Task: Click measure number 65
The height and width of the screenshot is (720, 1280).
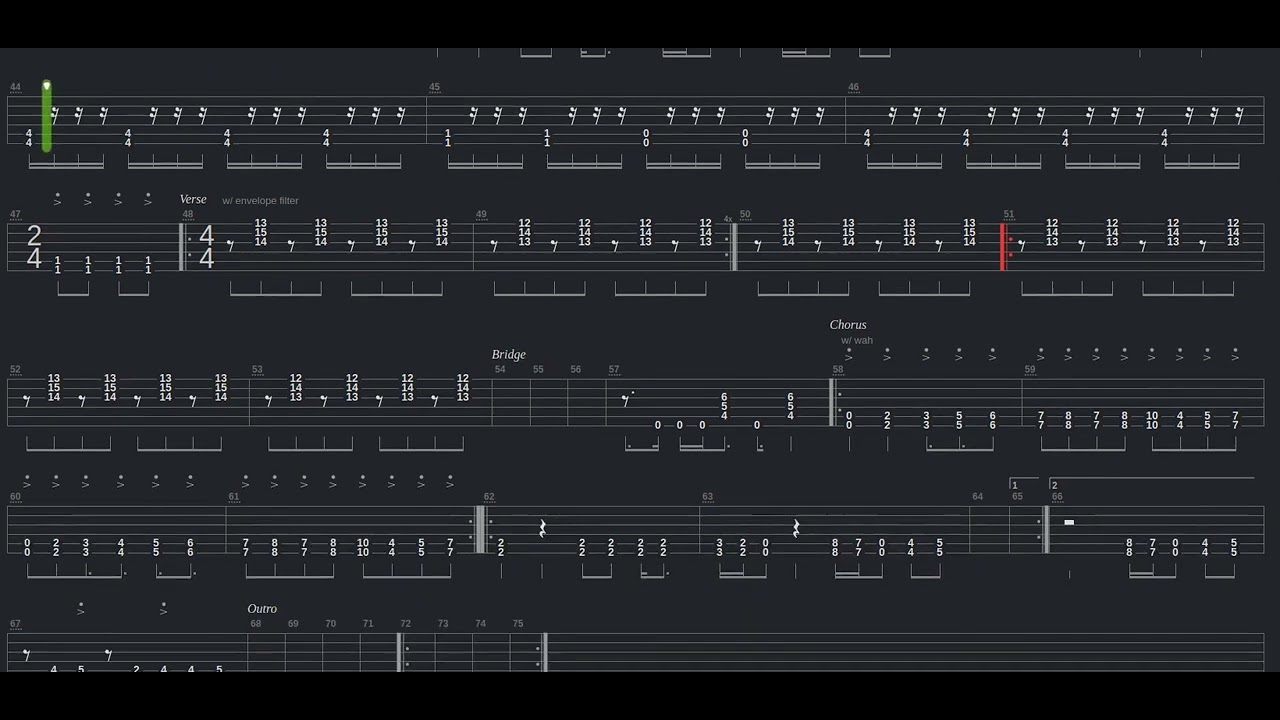Action: pyautogui.click(x=1017, y=496)
